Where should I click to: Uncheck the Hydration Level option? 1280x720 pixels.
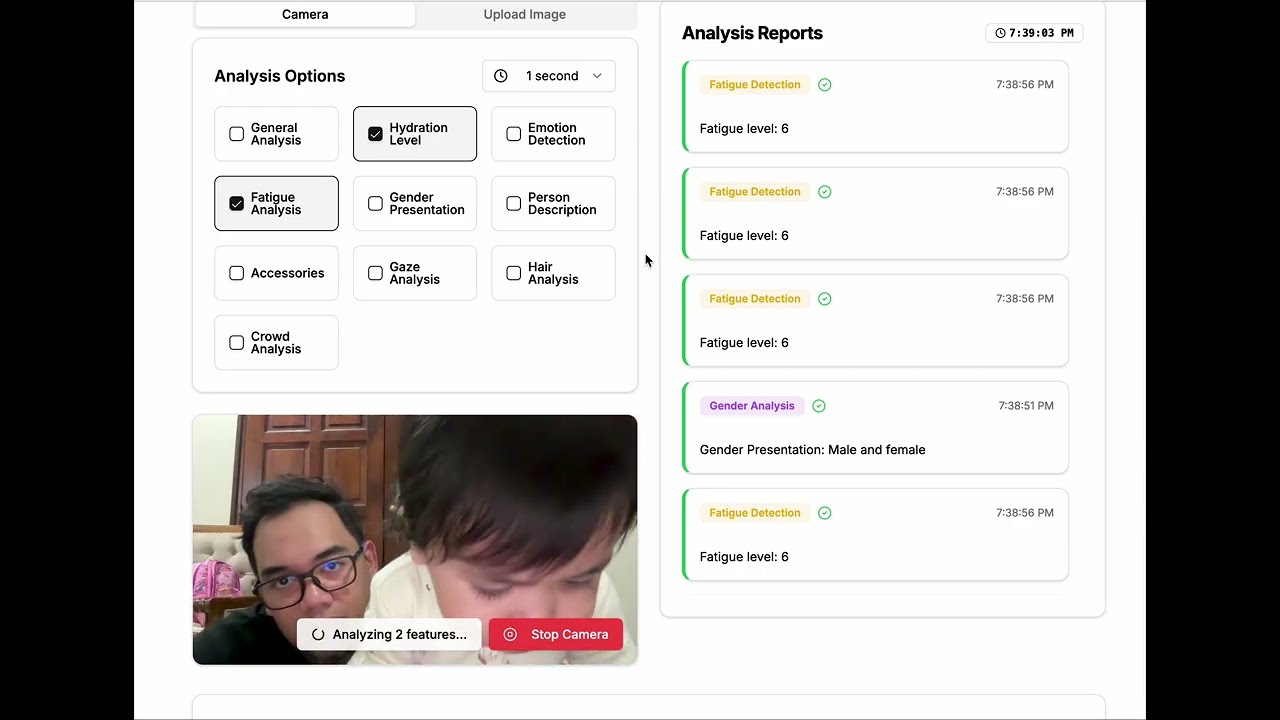375,134
